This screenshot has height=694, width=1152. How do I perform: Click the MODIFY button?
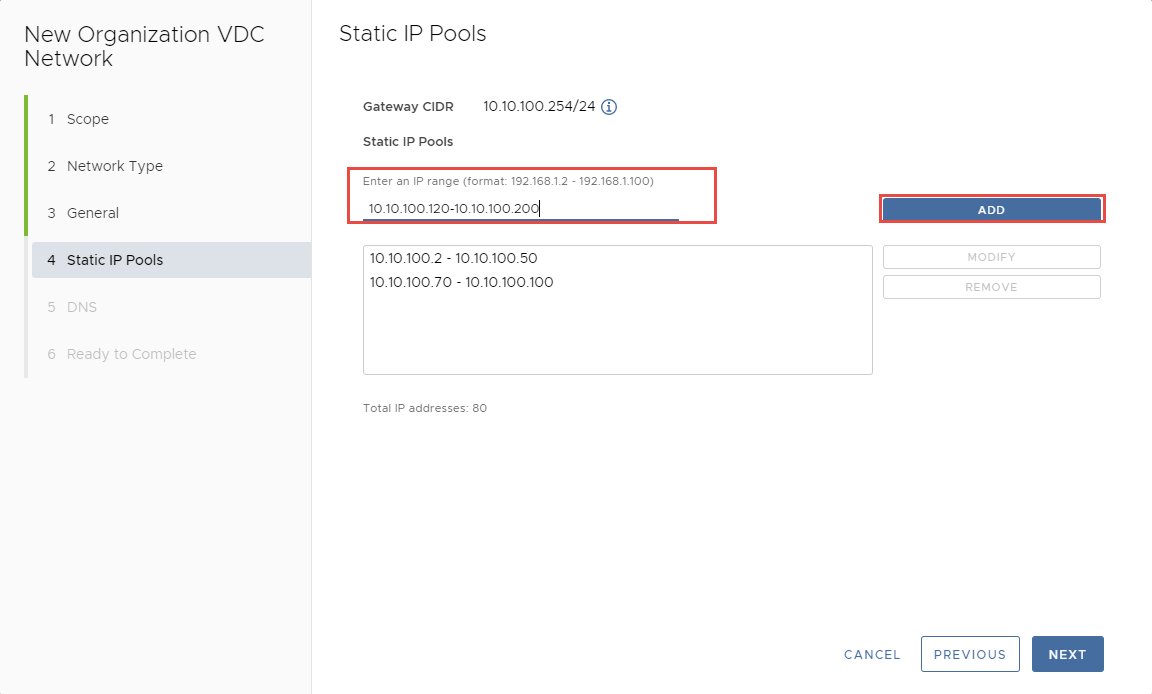[x=991, y=257]
